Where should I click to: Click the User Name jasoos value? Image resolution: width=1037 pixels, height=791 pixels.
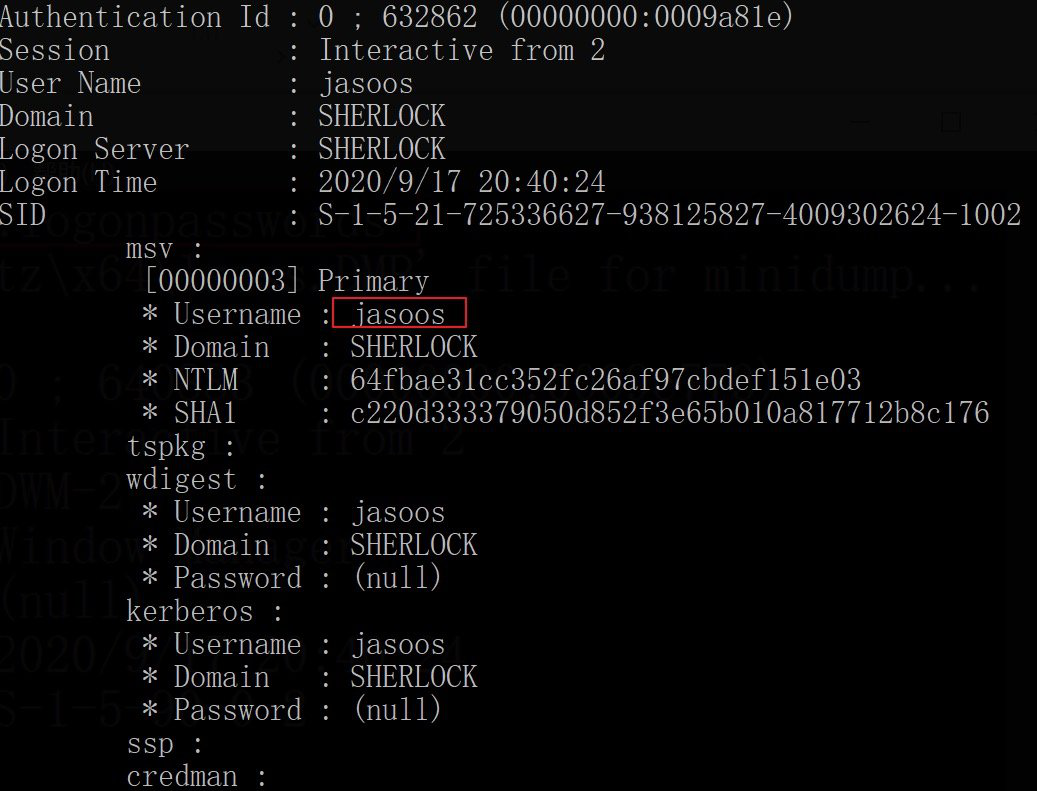click(x=365, y=83)
